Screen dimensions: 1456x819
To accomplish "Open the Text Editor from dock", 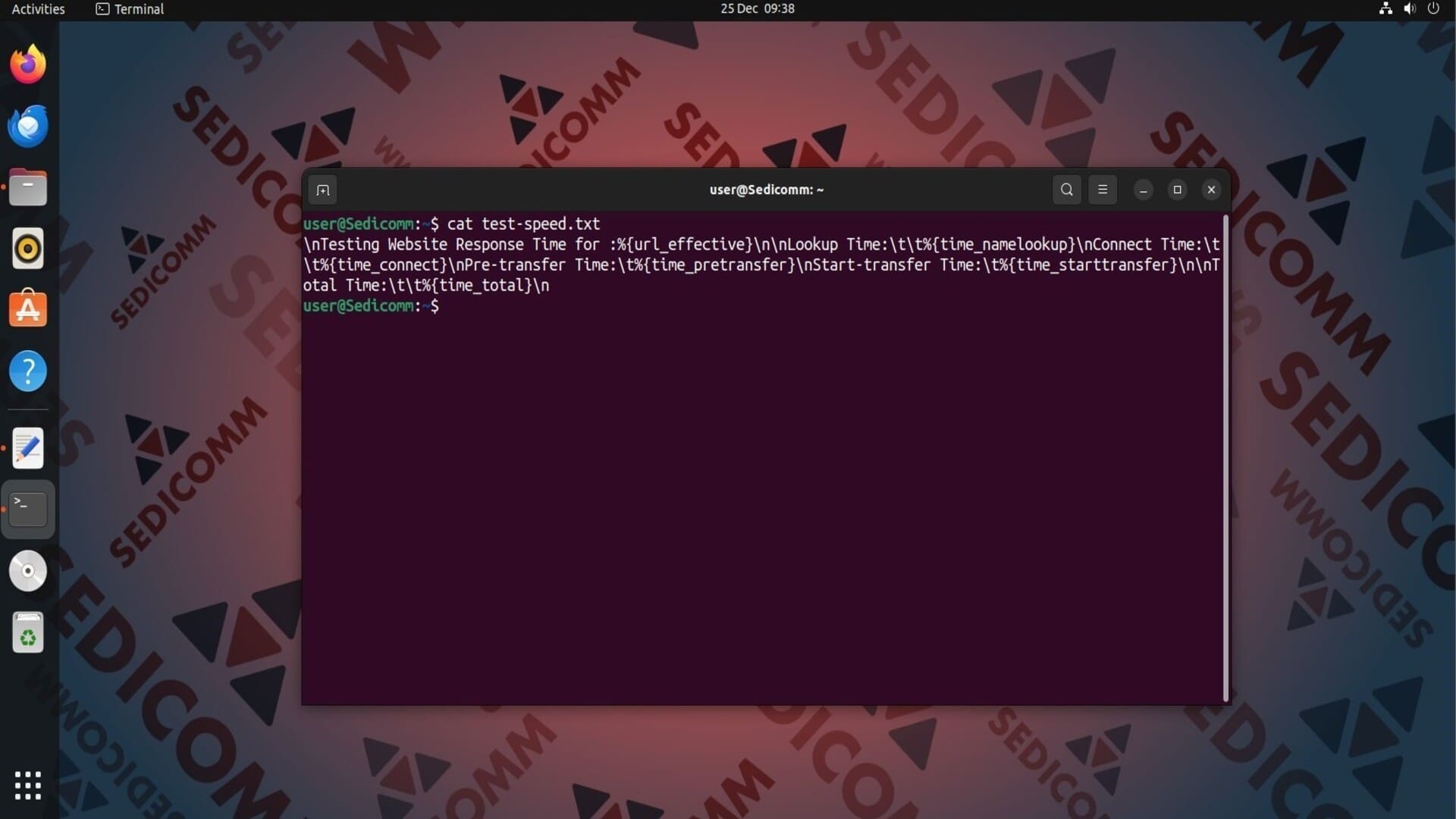I will coord(28,448).
